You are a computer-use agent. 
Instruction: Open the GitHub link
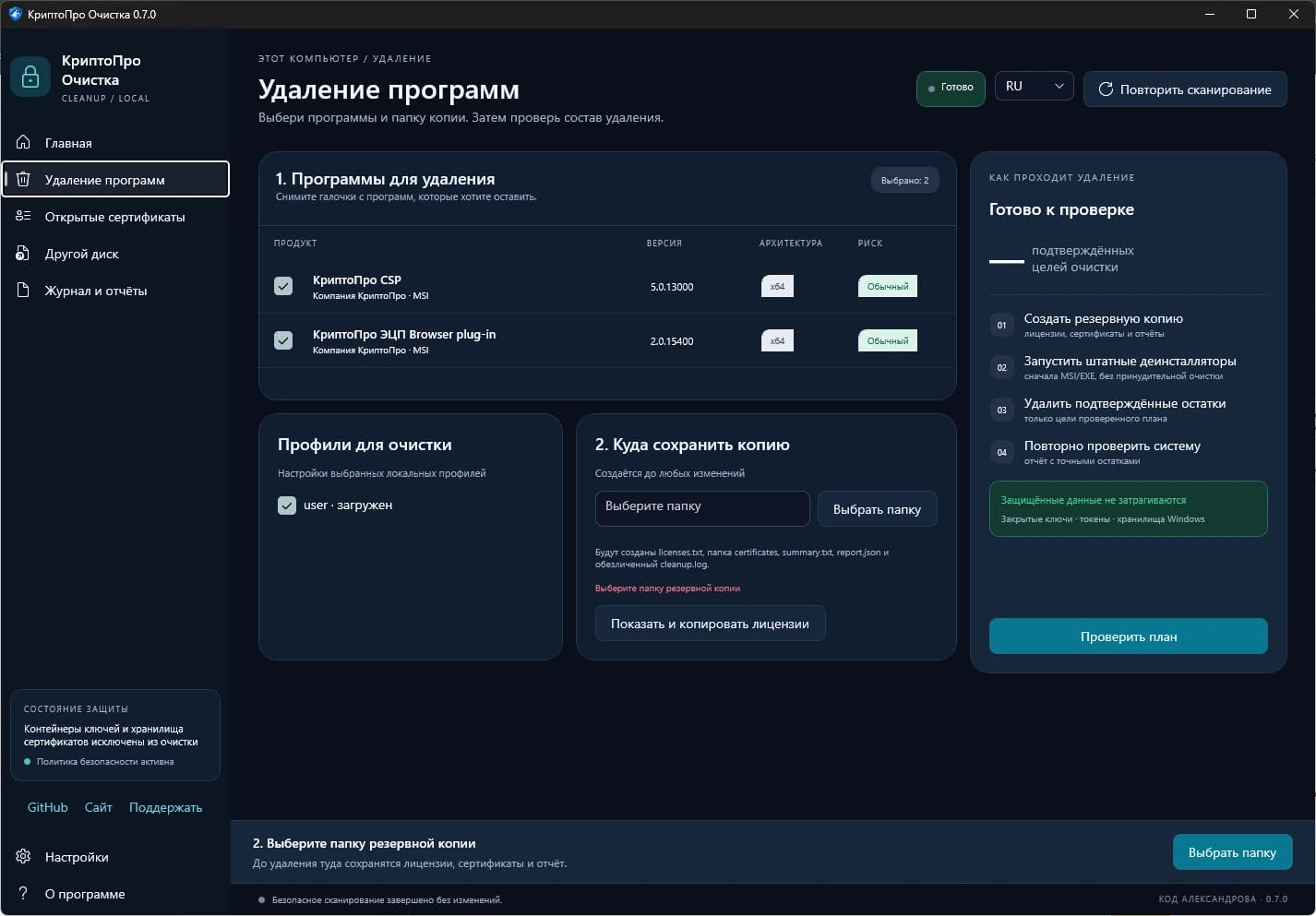coord(48,807)
